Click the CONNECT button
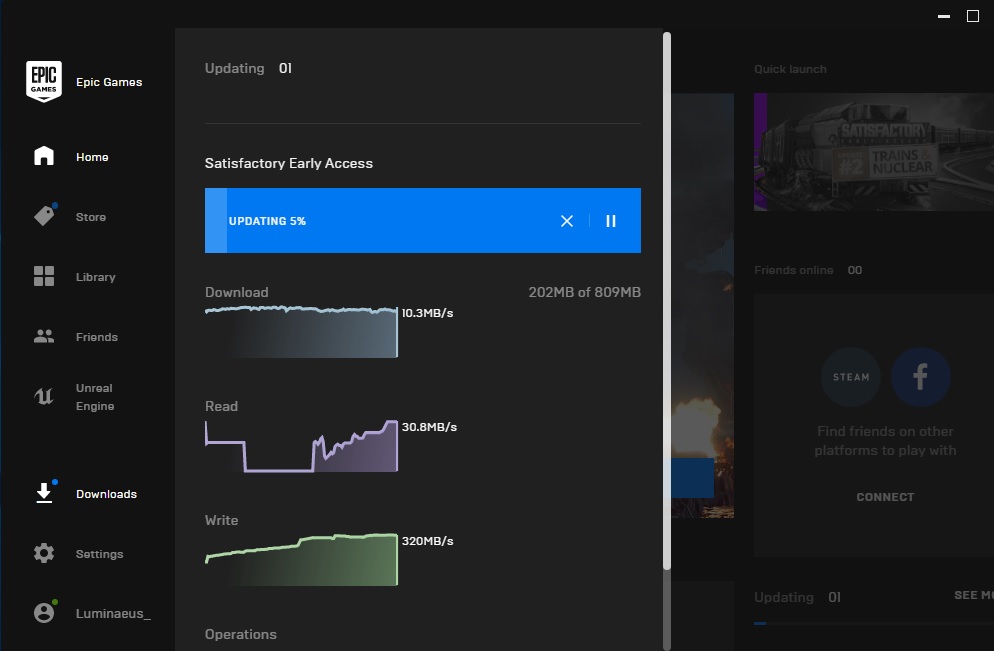The image size is (994, 651). (x=885, y=497)
